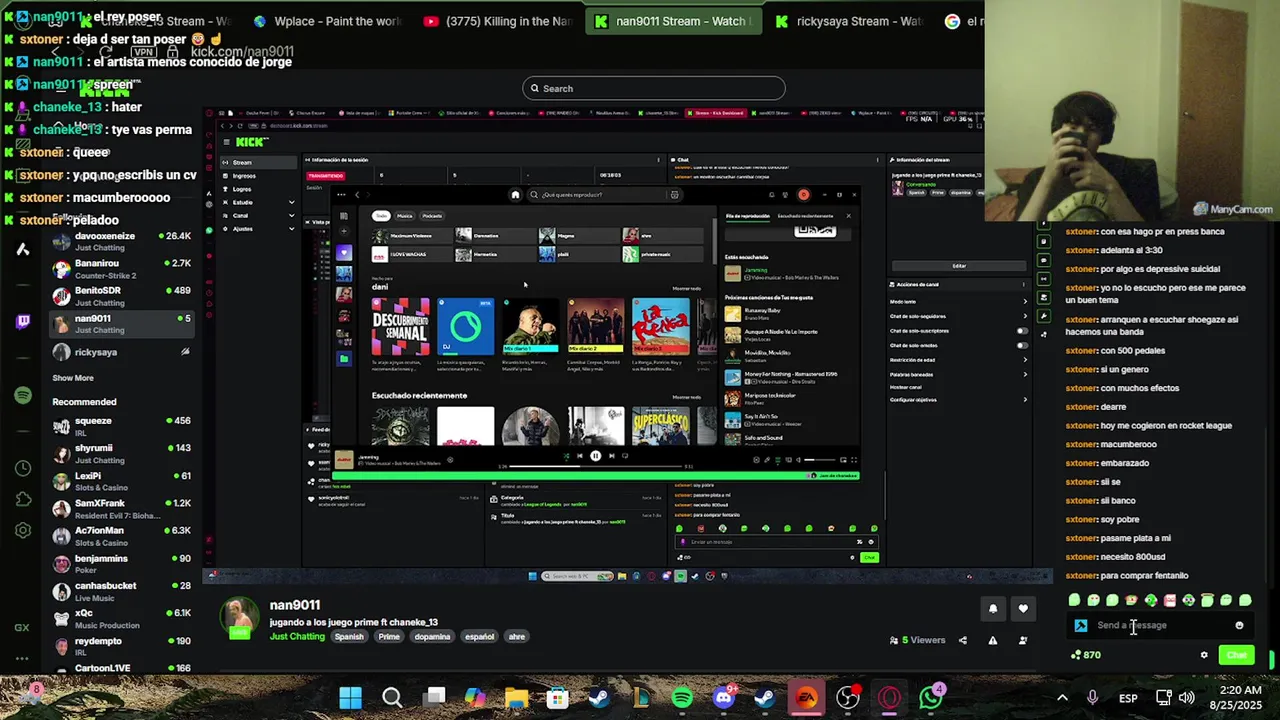Switch to Wplace browser tab
Image resolution: width=1280 pixels, height=720 pixels.
tap(326, 21)
